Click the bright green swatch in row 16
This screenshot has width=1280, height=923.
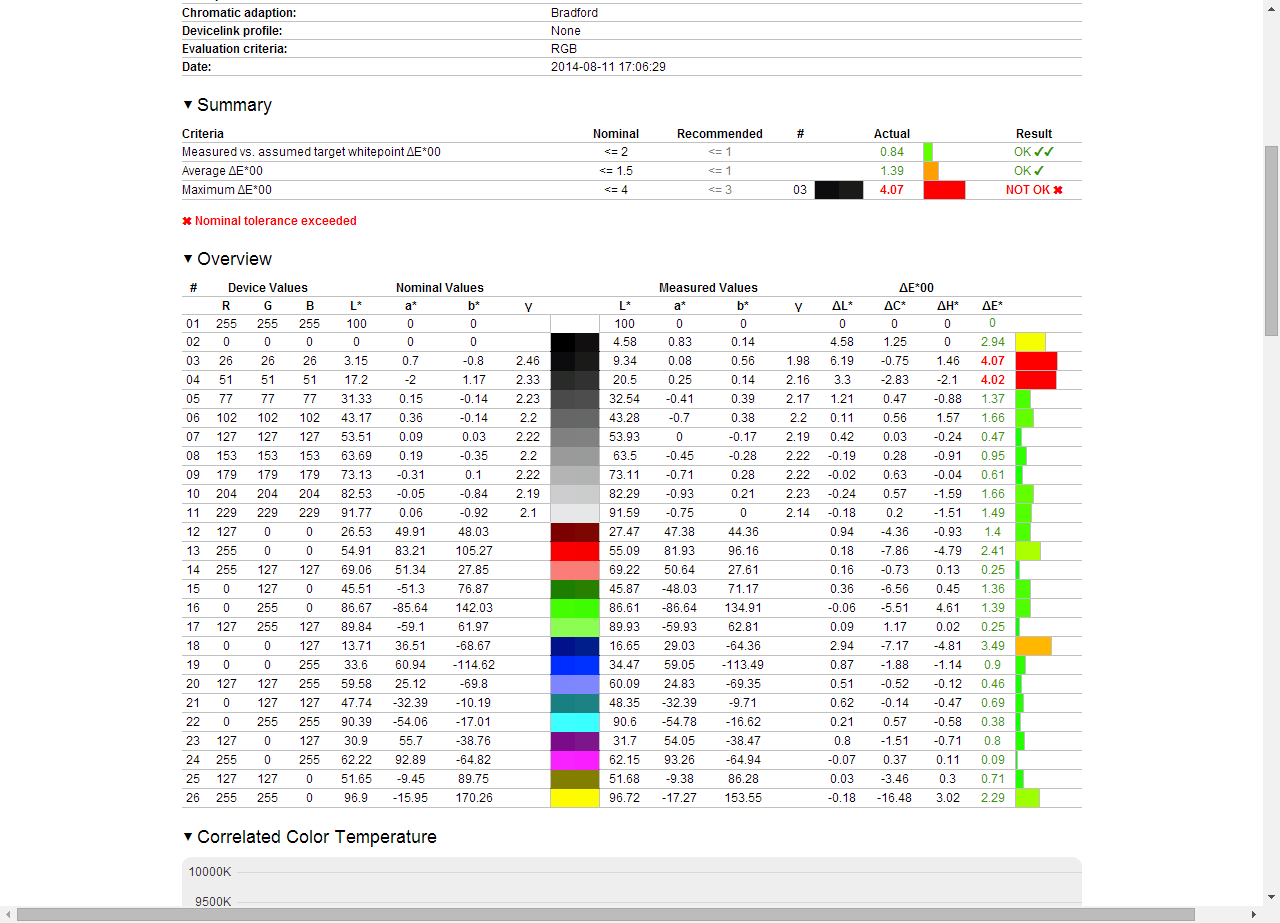point(575,608)
